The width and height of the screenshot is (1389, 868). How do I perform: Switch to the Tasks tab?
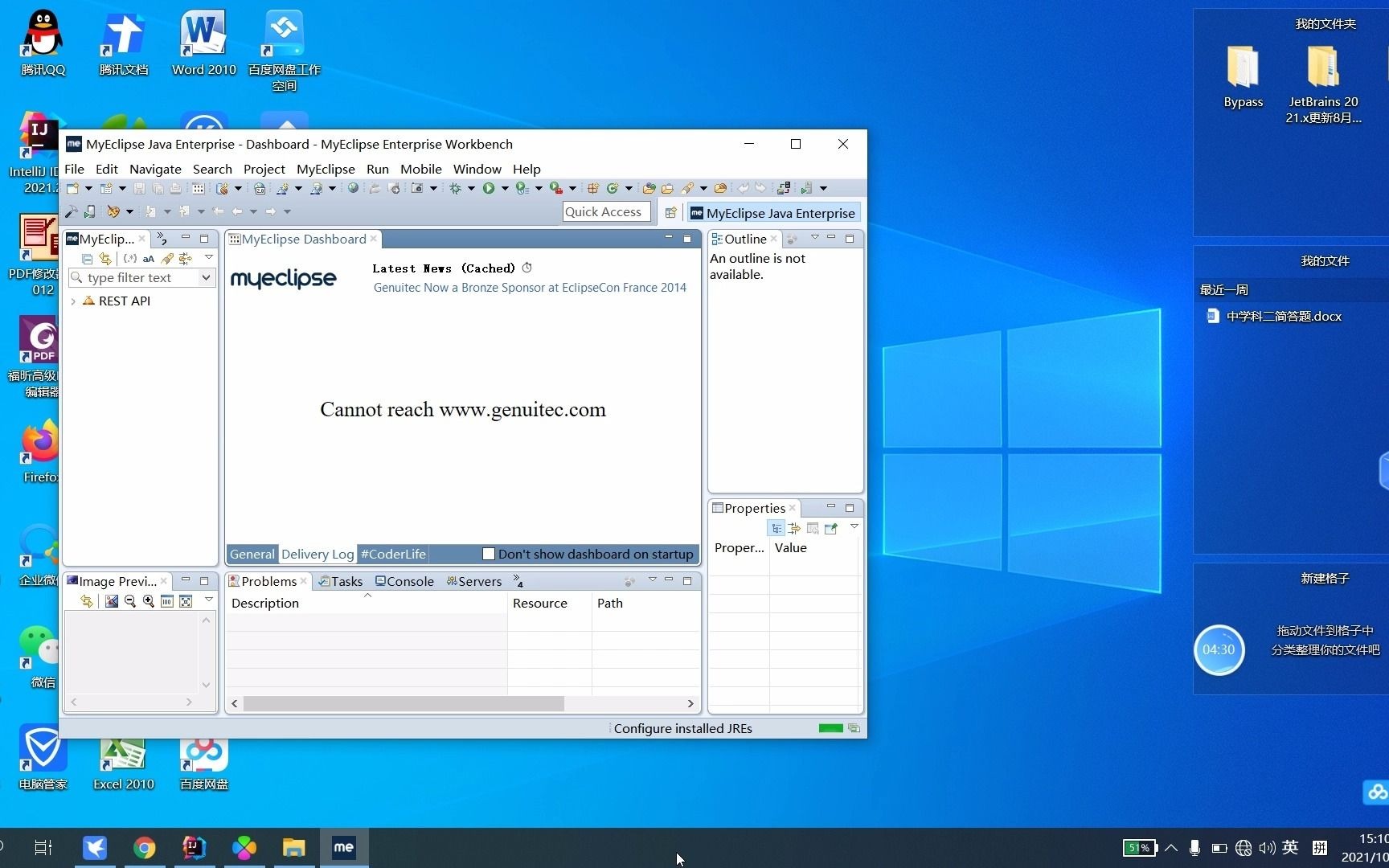pos(341,581)
